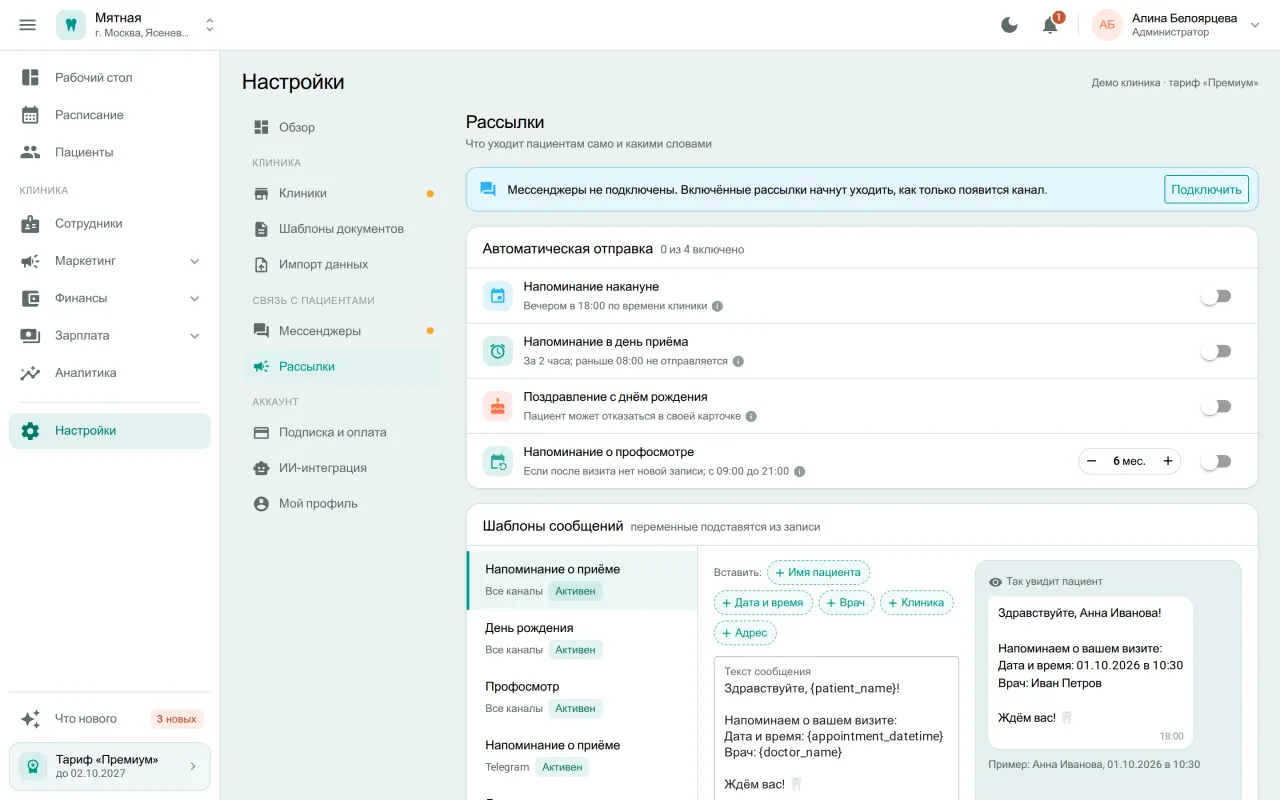Turn on Поздравление с днём рождения switch
This screenshot has height=800, width=1280.
(1216, 406)
